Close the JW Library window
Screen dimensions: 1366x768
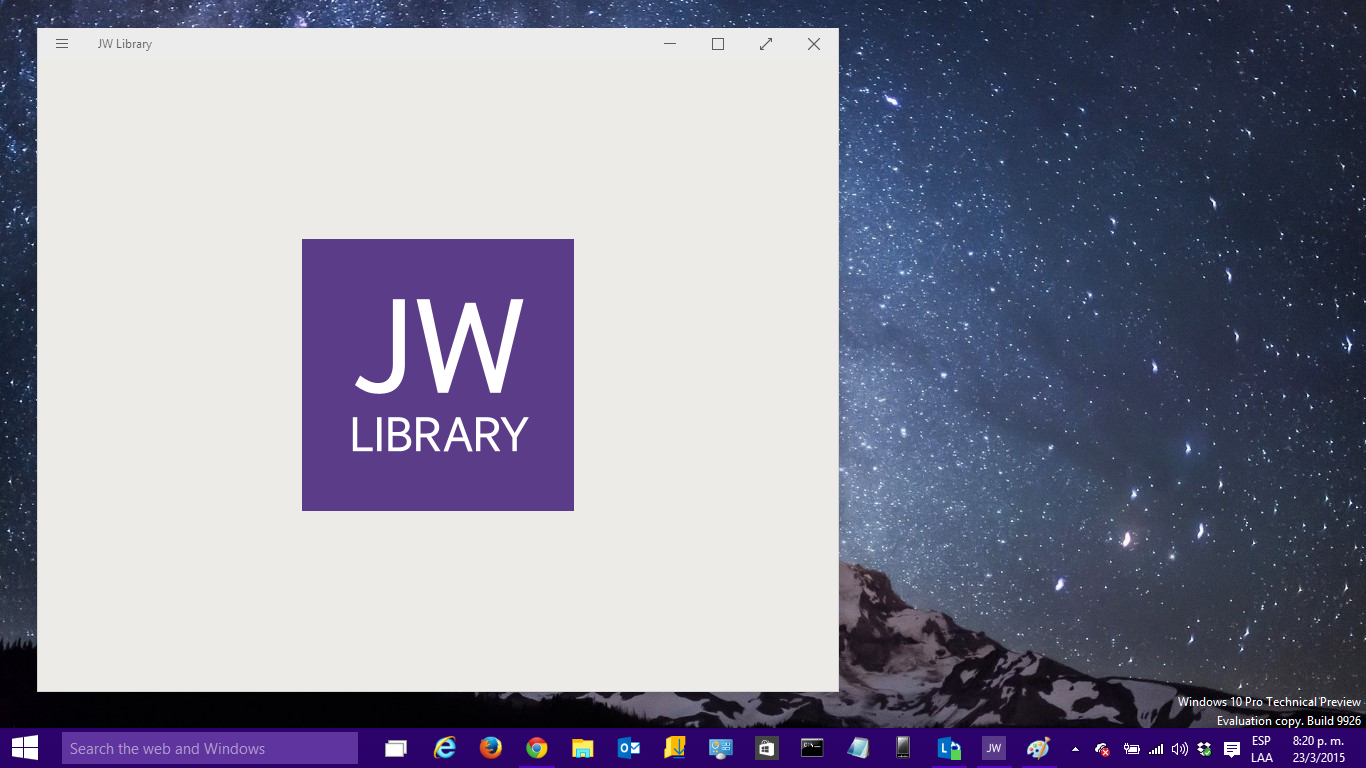pyautogui.click(x=814, y=44)
